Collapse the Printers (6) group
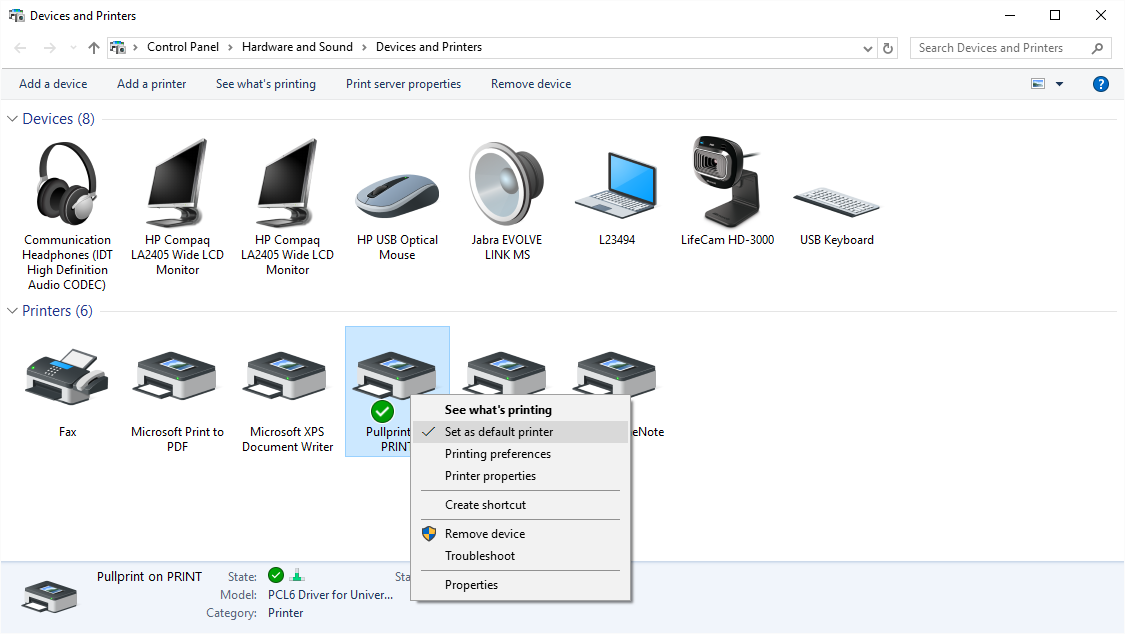The width and height of the screenshot is (1125, 634). pos(12,311)
